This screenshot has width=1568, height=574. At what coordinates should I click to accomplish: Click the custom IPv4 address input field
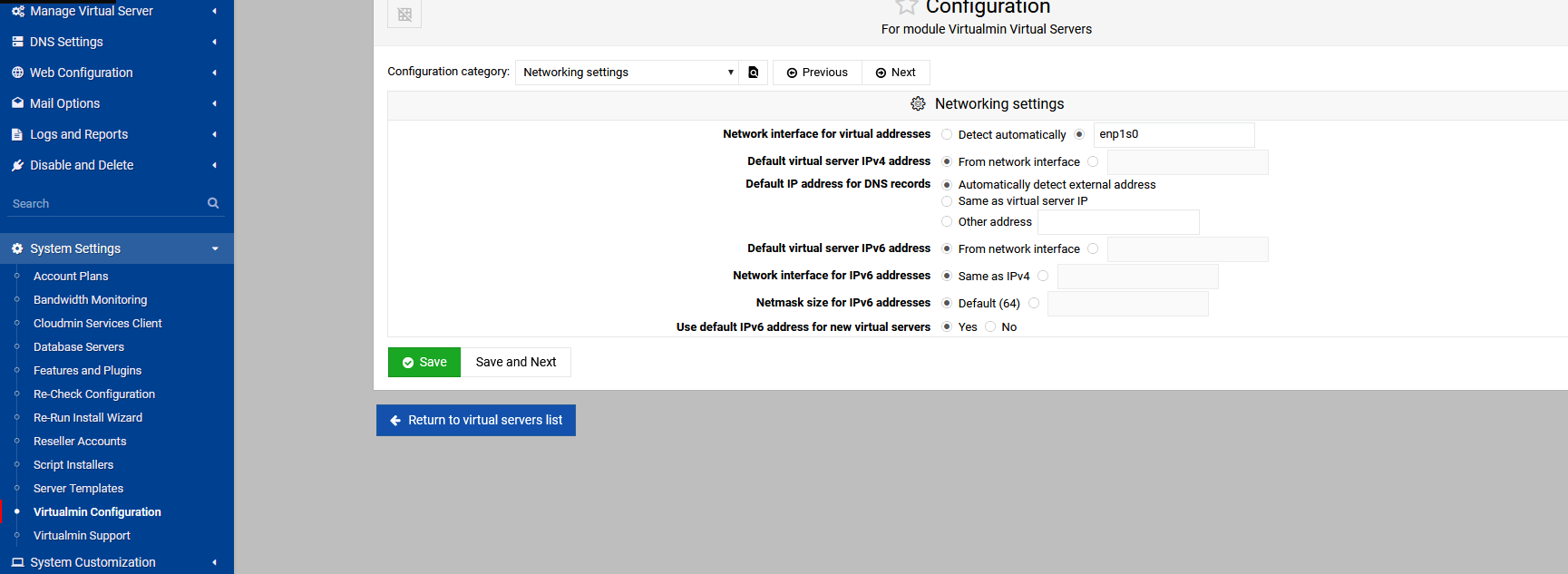[1187, 162]
